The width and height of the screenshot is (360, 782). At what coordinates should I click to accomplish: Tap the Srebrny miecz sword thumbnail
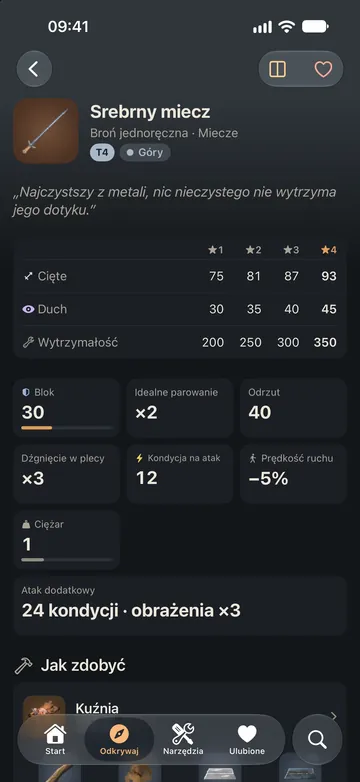coord(46,131)
